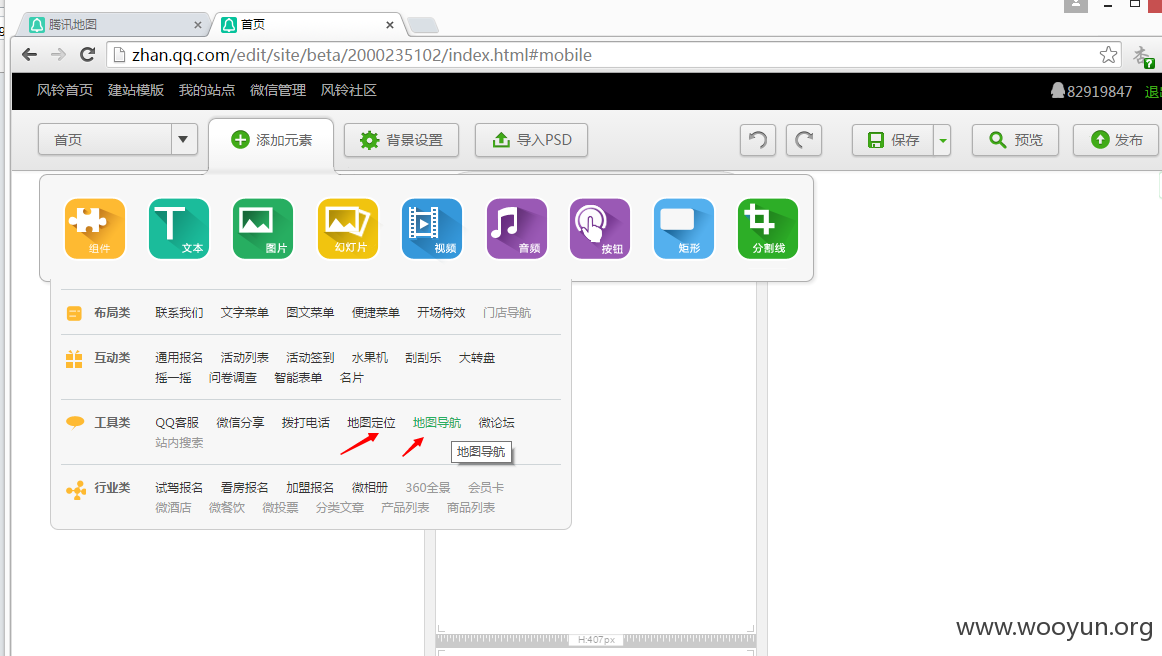Viewport: 1162px width, 656px height.
Task: Add the 拨打电话 tool
Action: click(x=305, y=423)
